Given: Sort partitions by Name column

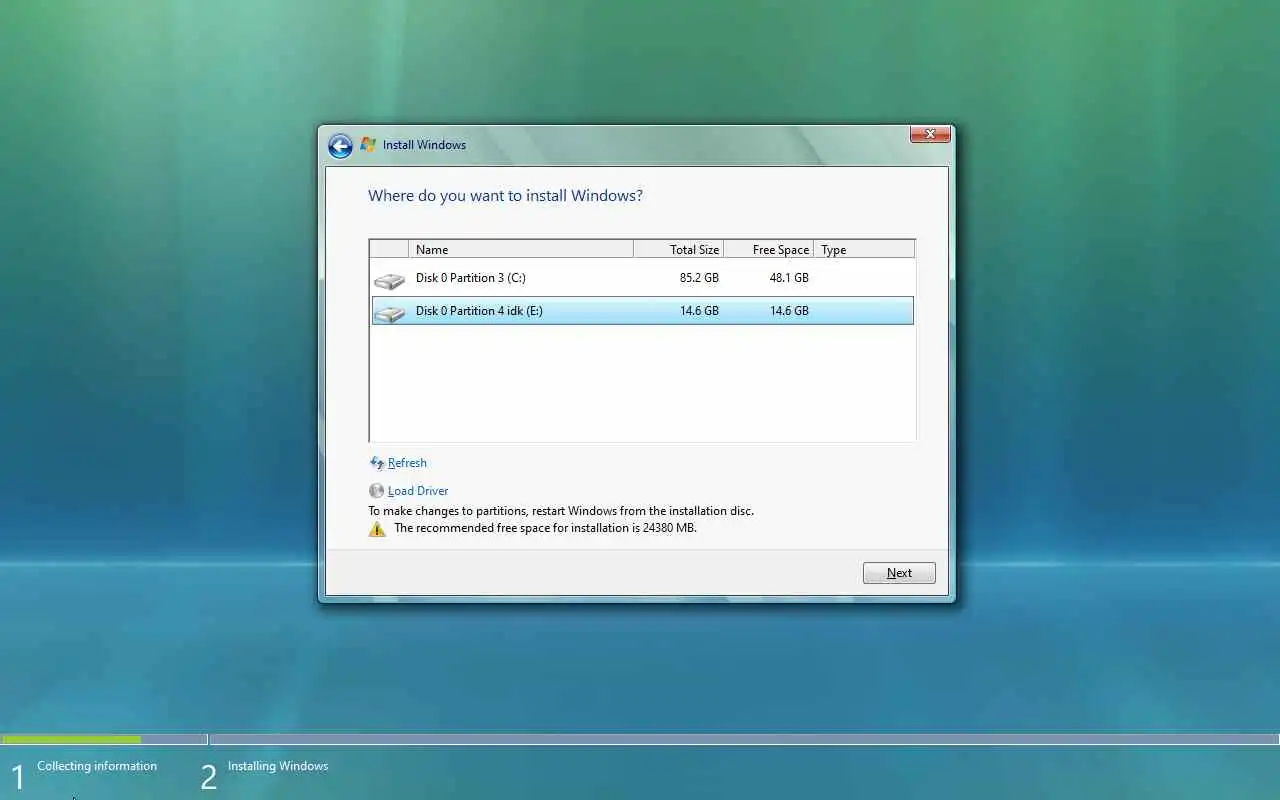Looking at the screenshot, I should [x=520, y=250].
